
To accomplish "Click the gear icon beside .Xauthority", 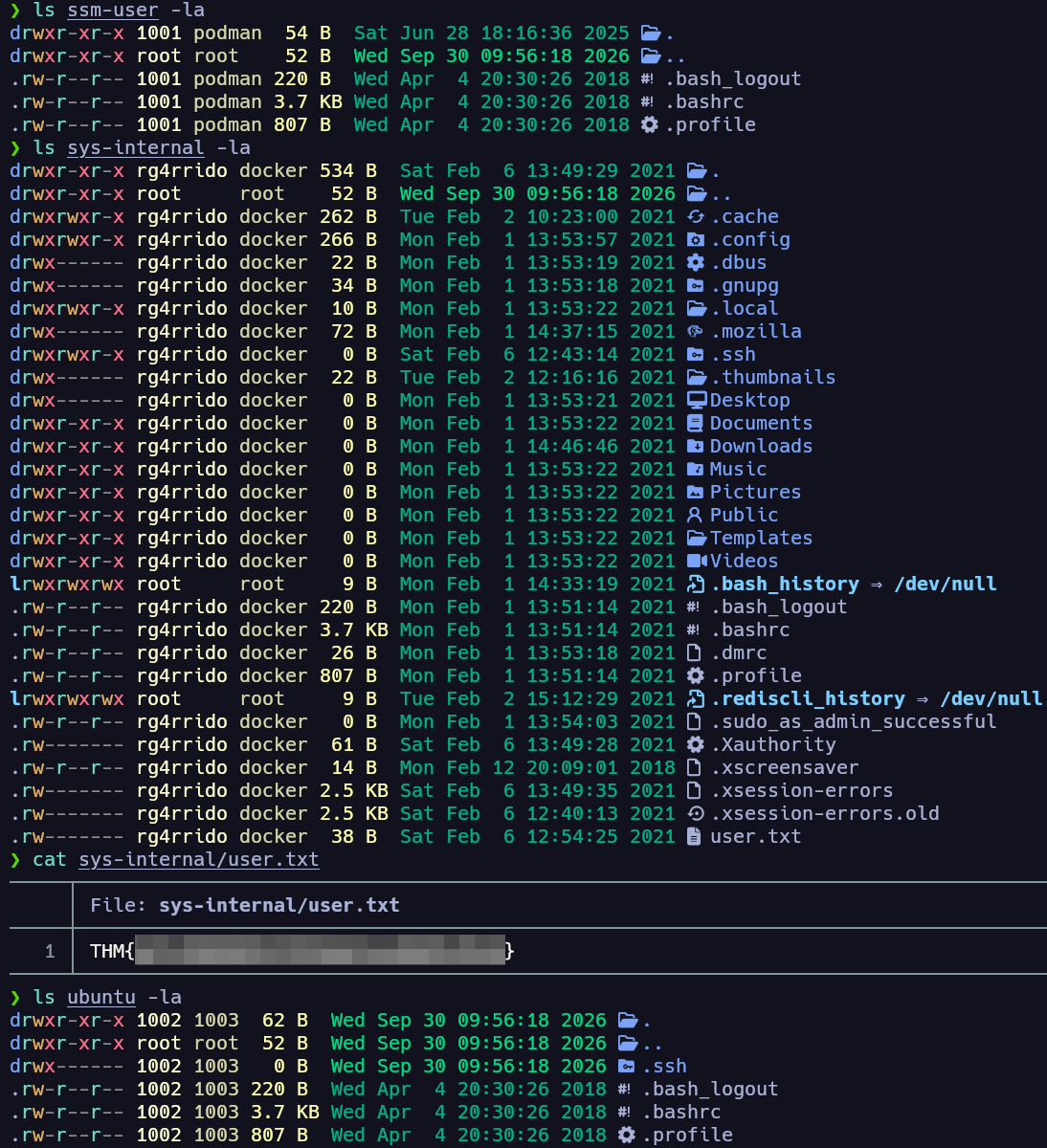I will [x=696, y=745].
